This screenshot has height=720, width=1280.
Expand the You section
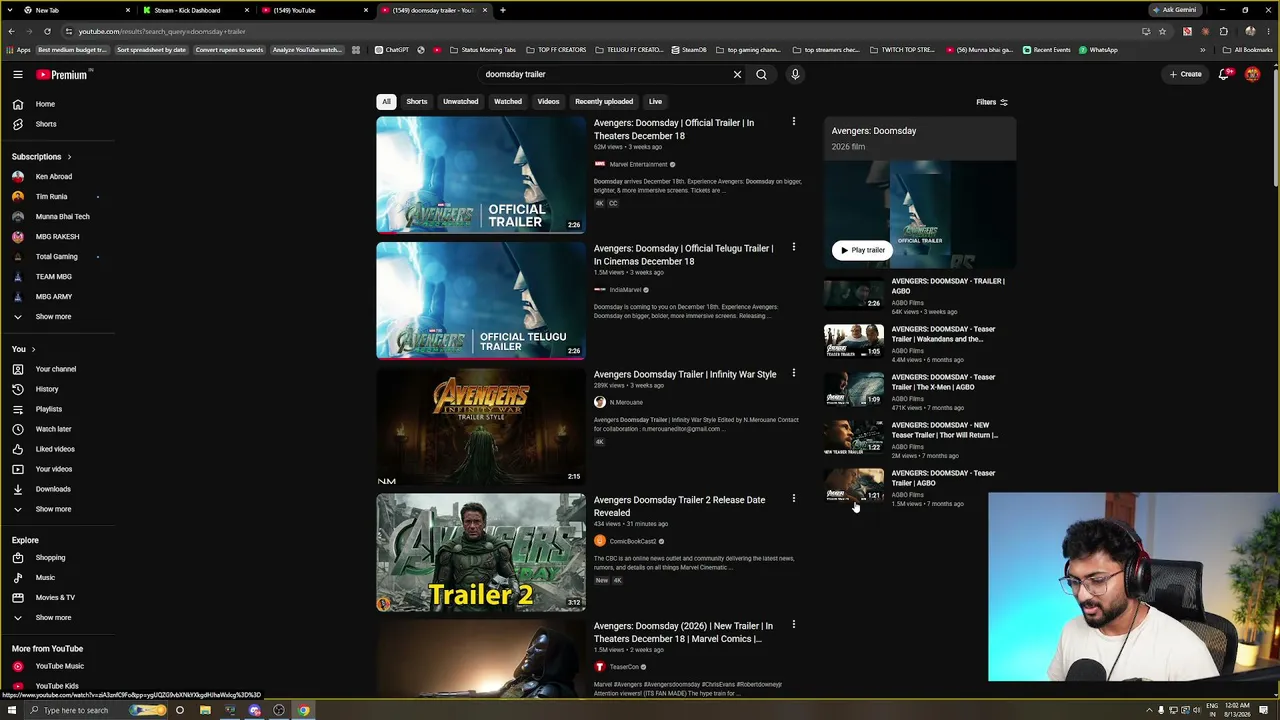[24, 349]
